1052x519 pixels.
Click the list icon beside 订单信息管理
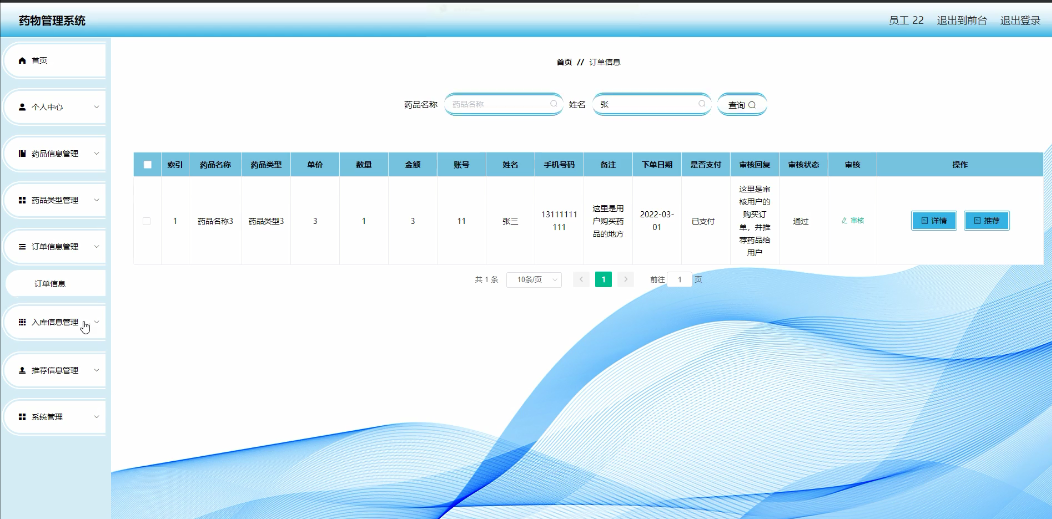pyautogui.click(x=22, y=247)
